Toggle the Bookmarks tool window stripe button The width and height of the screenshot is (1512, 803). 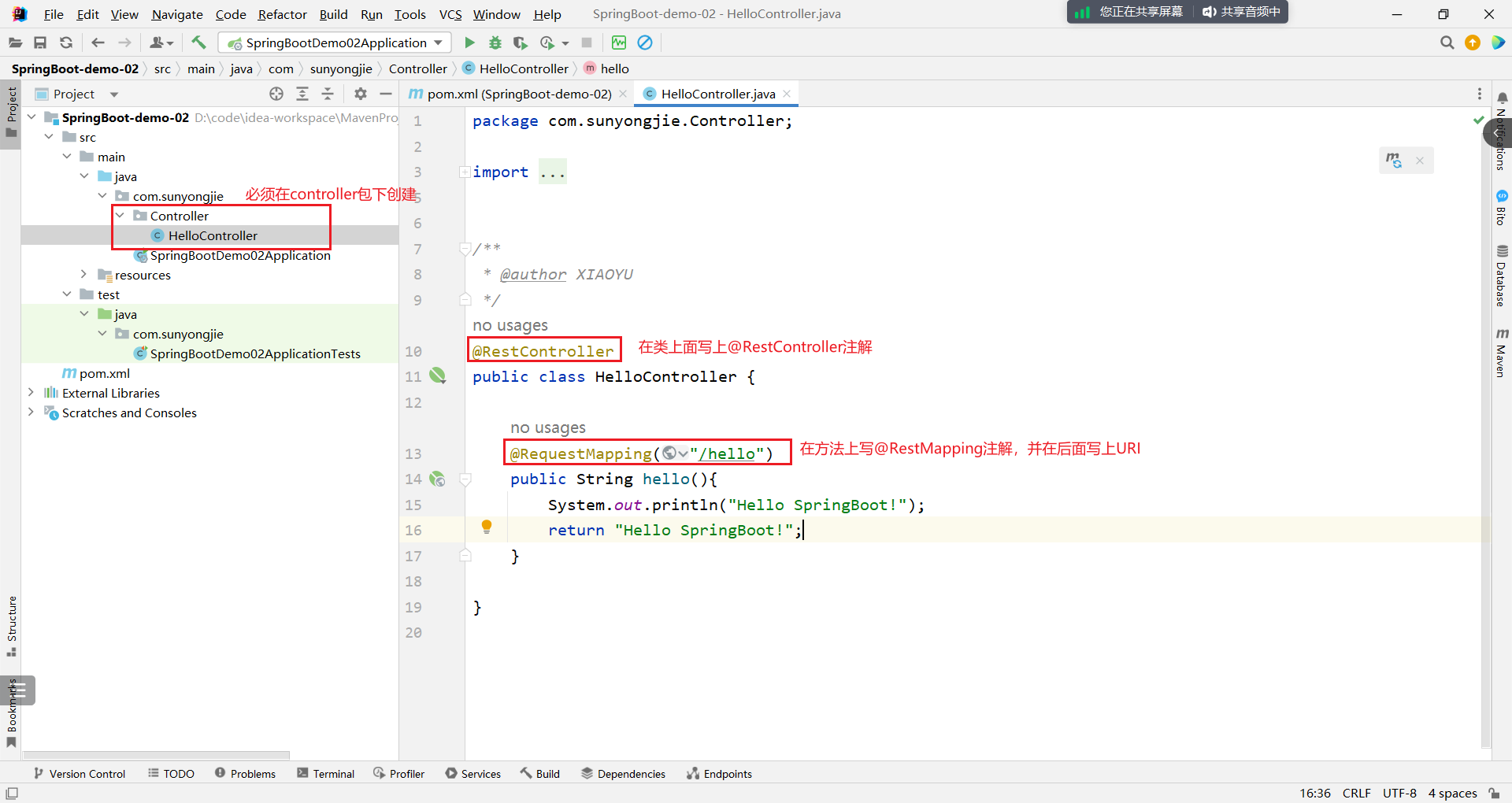click(11, 712)
